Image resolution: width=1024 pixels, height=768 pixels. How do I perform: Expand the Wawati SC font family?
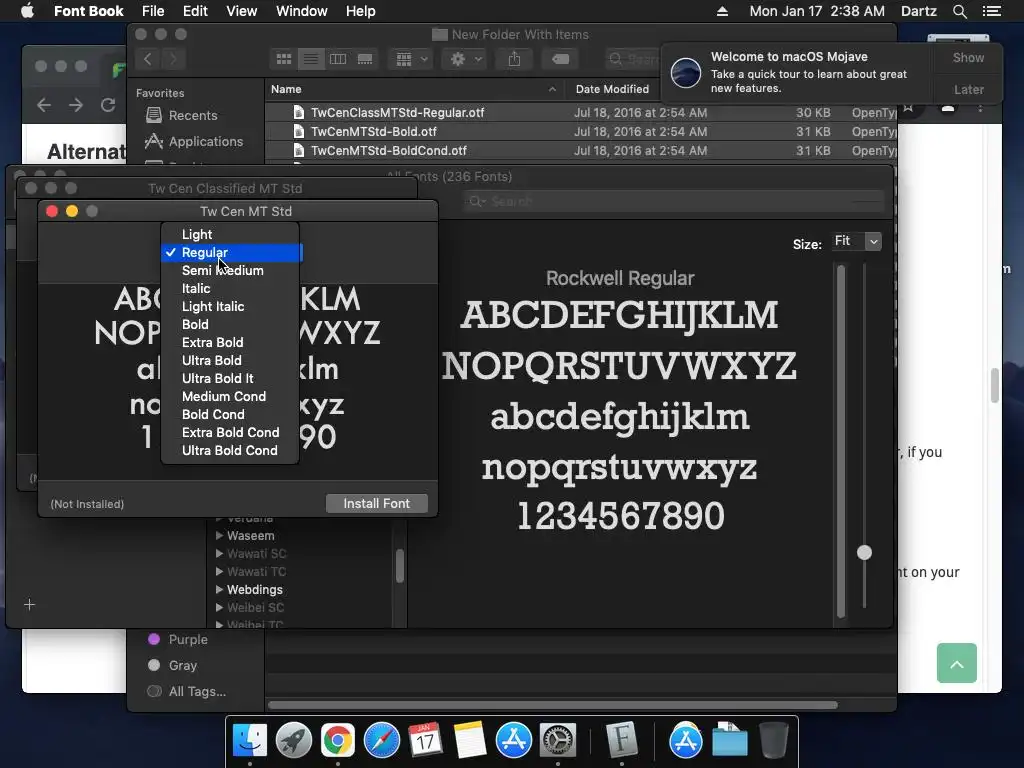pyautogui.click(x=219, y=554)
